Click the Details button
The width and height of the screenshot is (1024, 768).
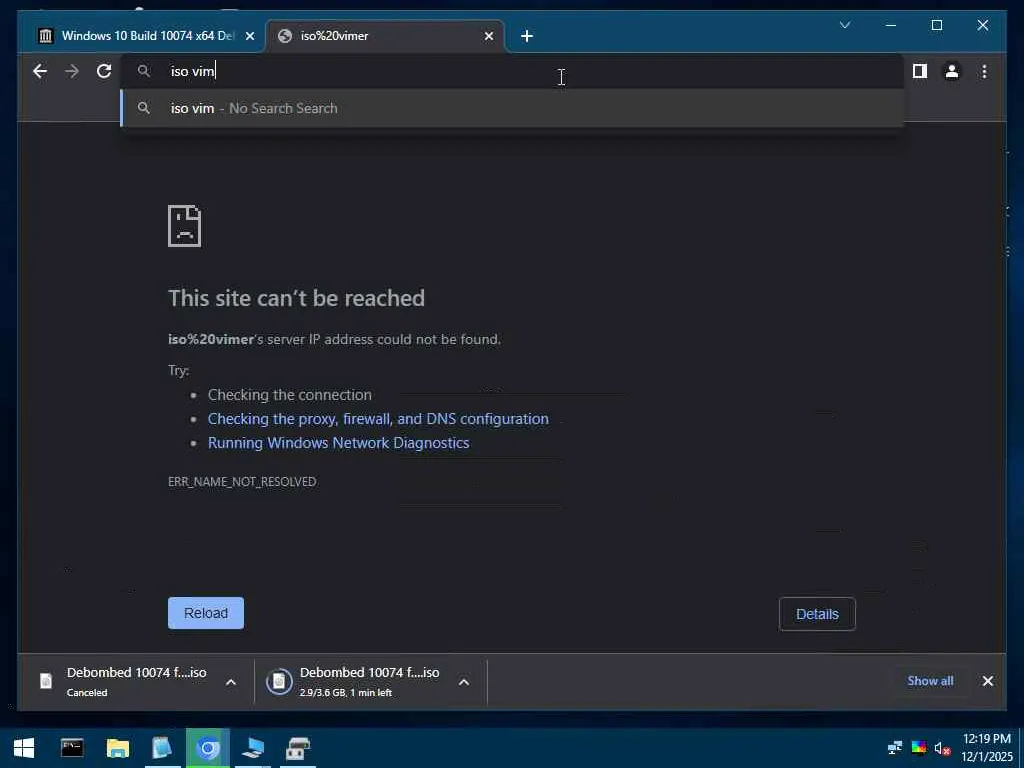tap(817, 614)
